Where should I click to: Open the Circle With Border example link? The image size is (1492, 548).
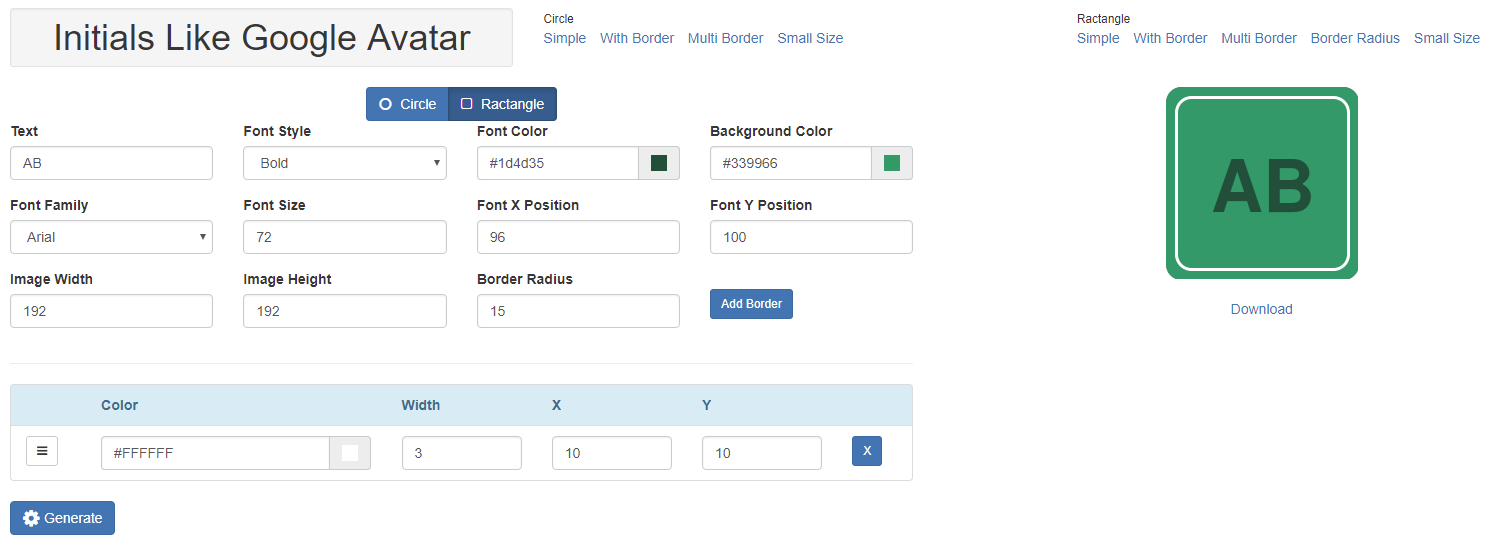click(x=636, y=38)
